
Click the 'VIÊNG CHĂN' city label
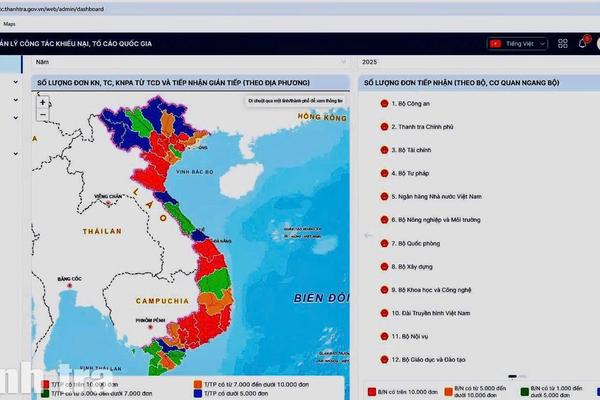coord(108,196)
